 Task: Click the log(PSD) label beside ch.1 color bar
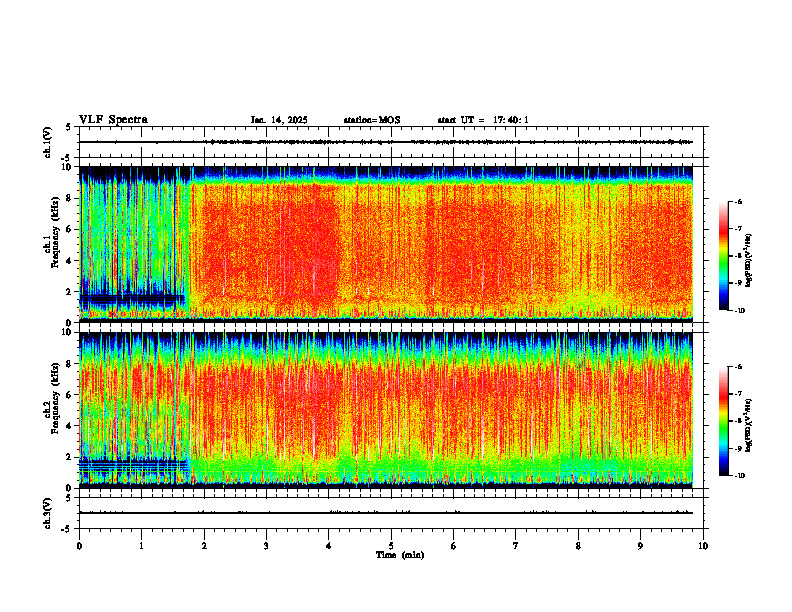click(749, 261)
